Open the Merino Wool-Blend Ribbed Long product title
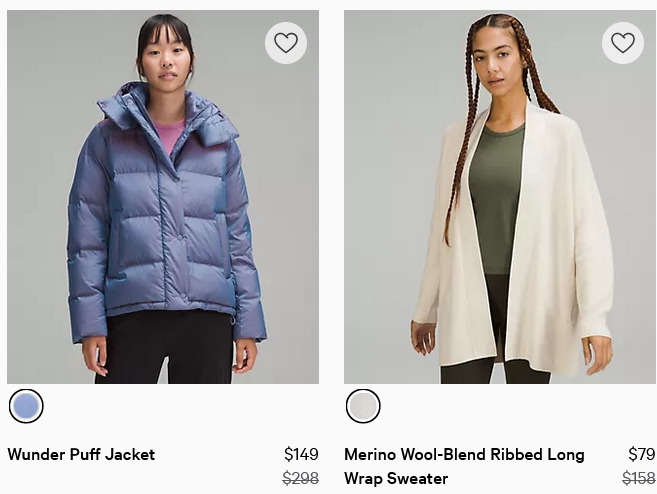This screenshot has width=657, height=494. pos(464,466)
